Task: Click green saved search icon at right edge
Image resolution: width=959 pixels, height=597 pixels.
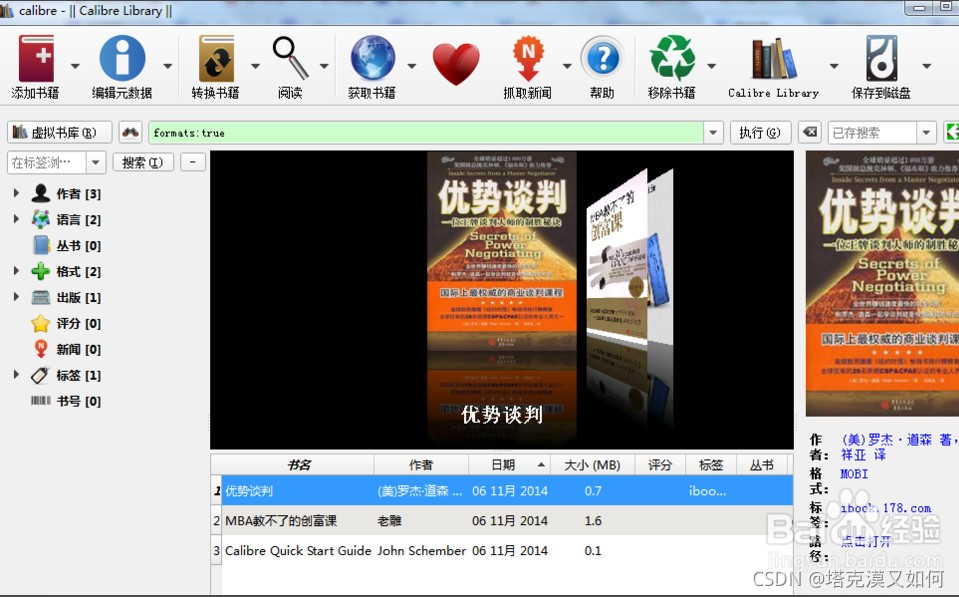Action: pos(952,132)
